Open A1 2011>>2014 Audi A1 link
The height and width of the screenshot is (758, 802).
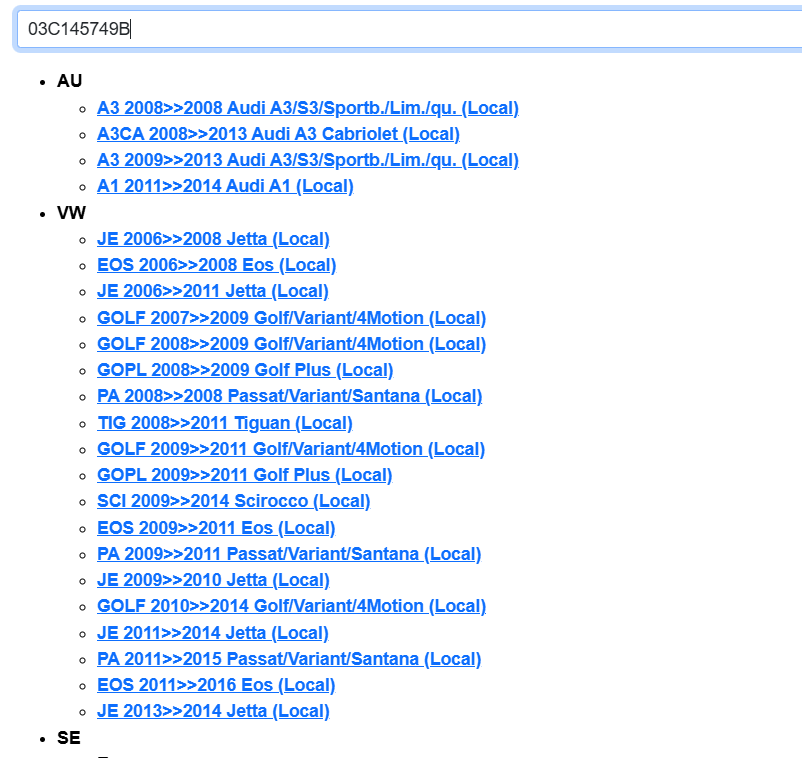tap(225, 186)
